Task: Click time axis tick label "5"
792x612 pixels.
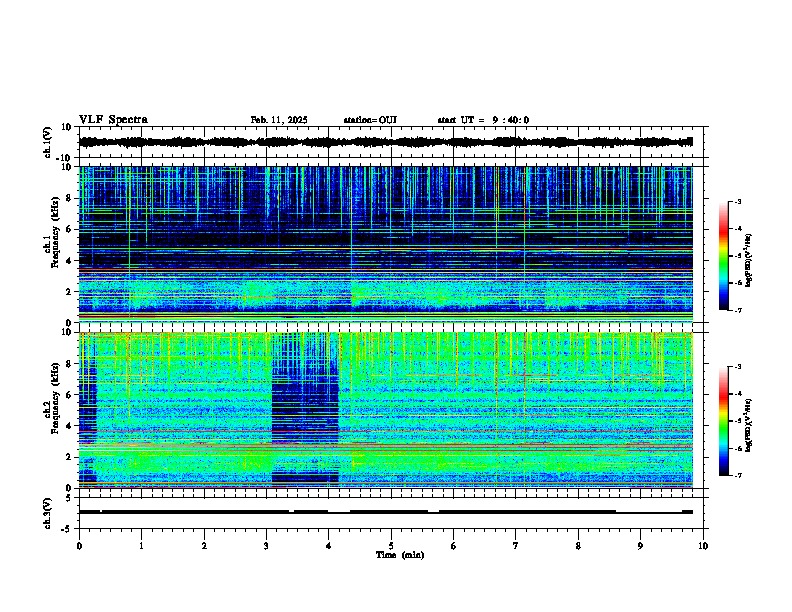Action: (x=391, y=546)
